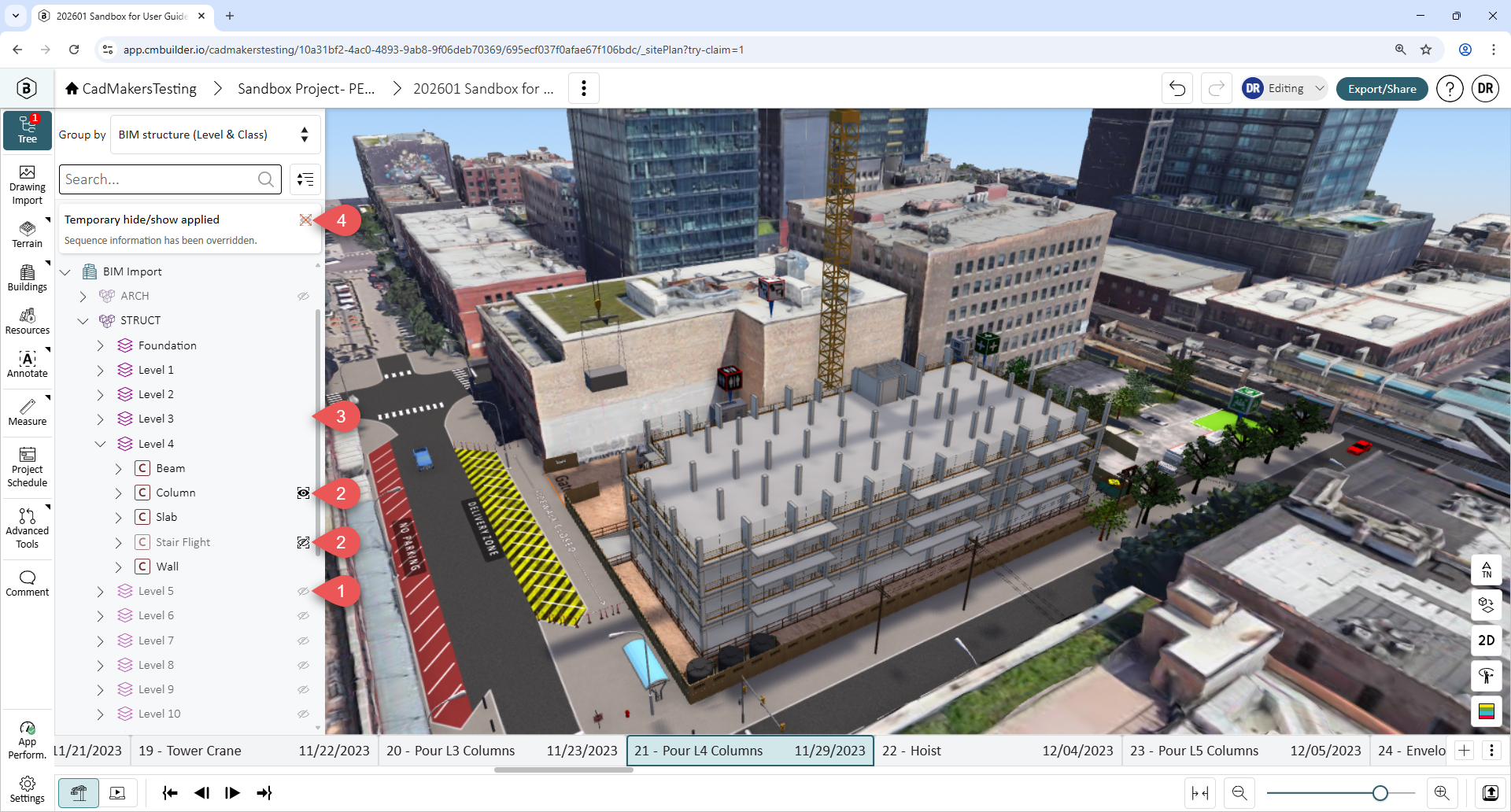Open the help question mark

1450,88
